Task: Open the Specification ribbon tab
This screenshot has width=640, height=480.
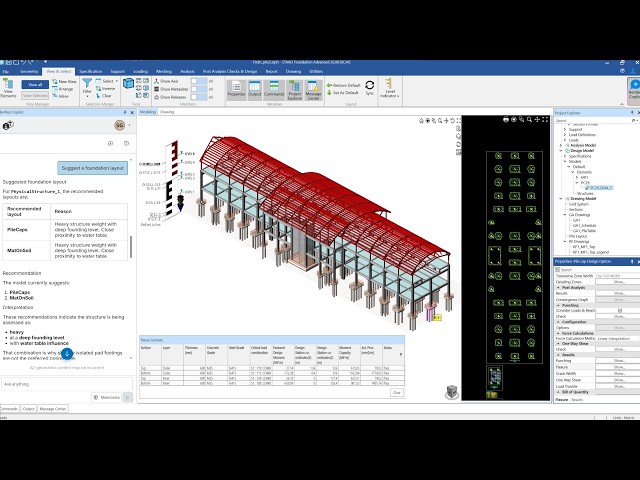Action: point(91,71)
